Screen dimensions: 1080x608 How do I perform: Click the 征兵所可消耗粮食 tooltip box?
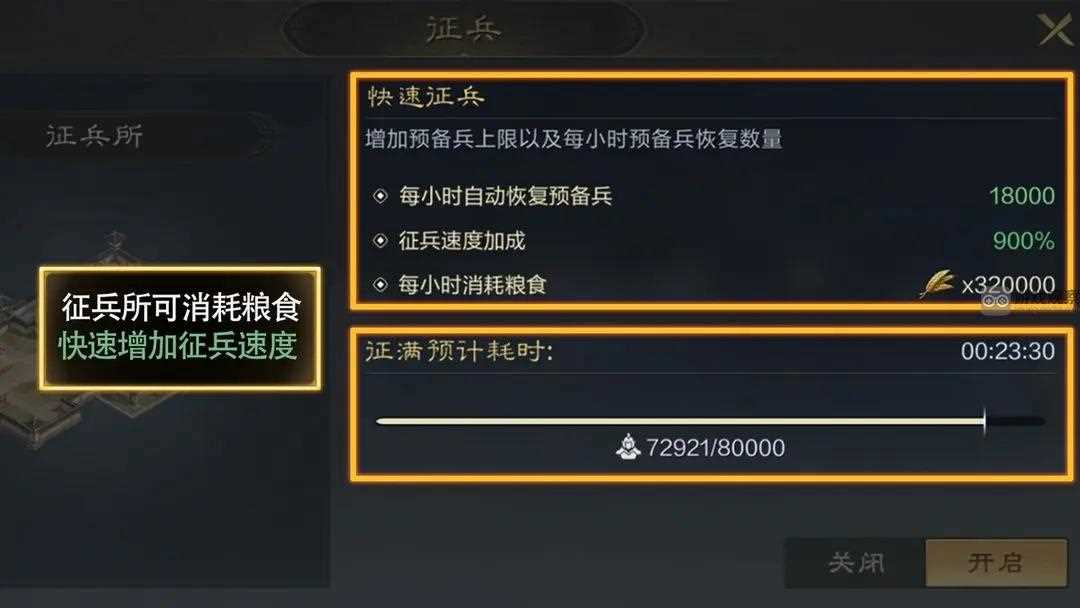tap(180, 328)
